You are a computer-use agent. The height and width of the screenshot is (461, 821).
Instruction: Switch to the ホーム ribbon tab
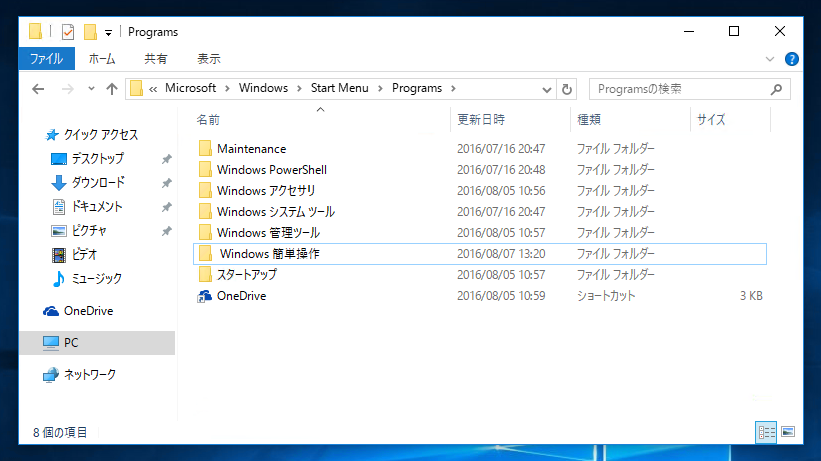tap(102, 59)
